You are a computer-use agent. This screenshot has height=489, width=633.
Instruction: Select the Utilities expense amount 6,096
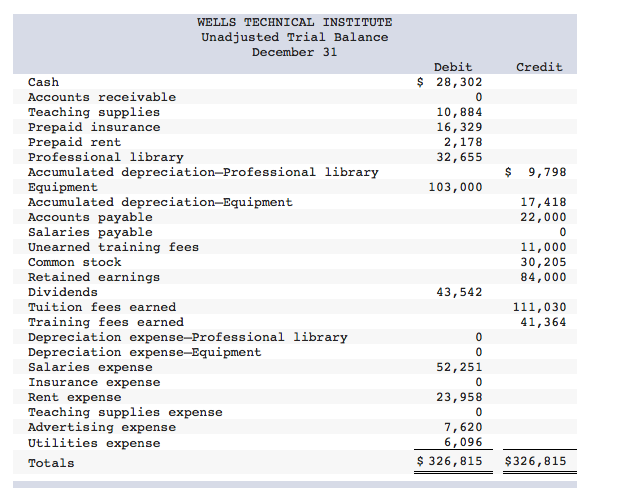coord(463,442)
